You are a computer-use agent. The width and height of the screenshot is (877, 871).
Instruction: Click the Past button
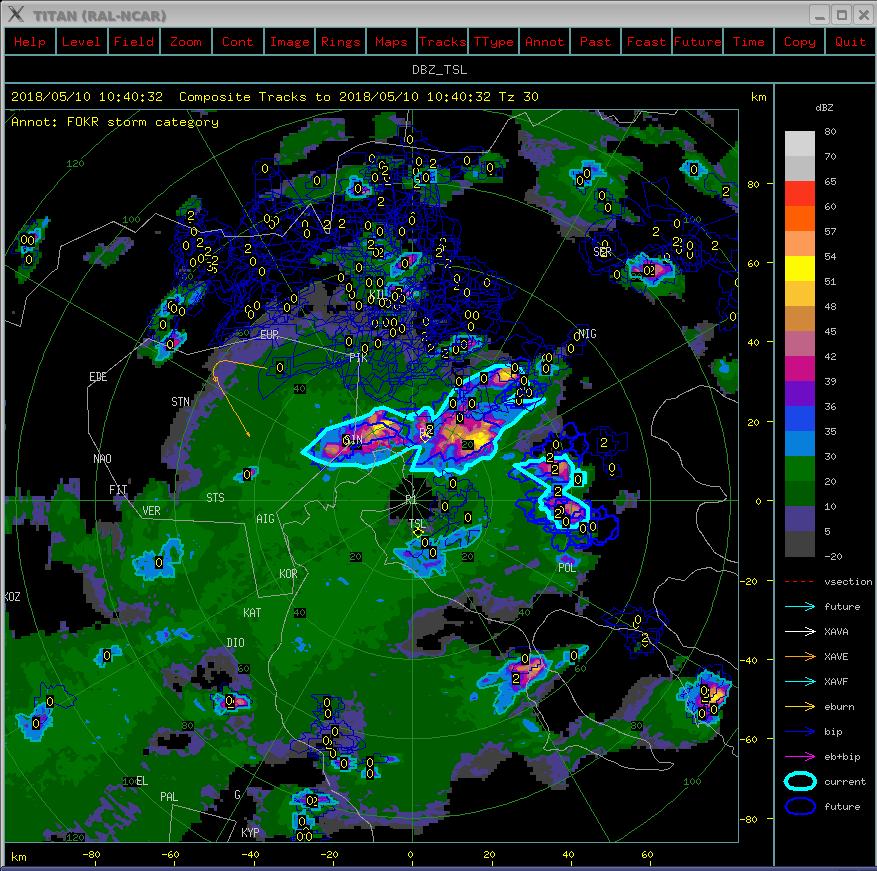[x=595, y=42]
